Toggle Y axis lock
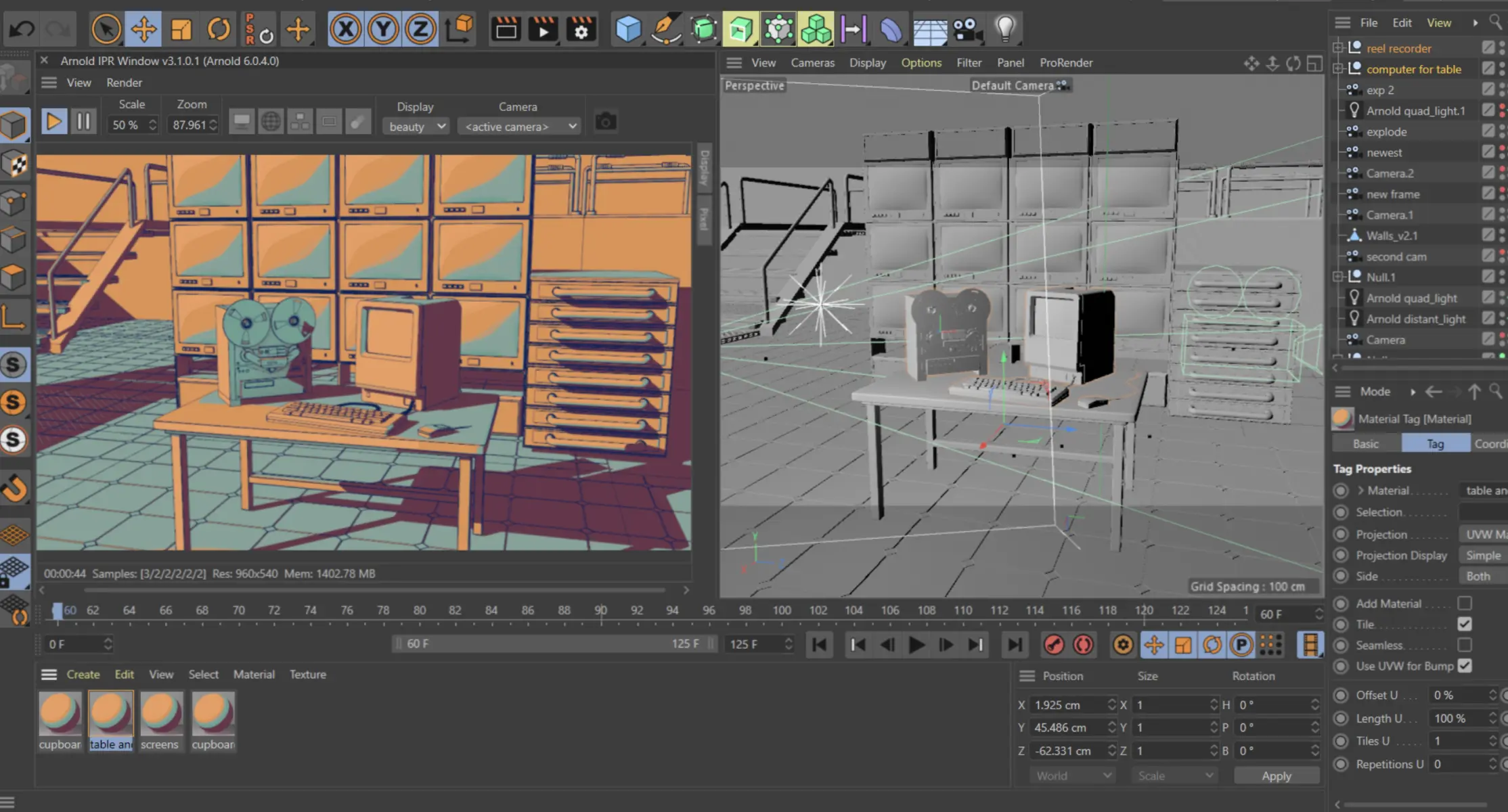Image resolution: width=1508 pixels, height=812 pixels. tap(383, 29)
